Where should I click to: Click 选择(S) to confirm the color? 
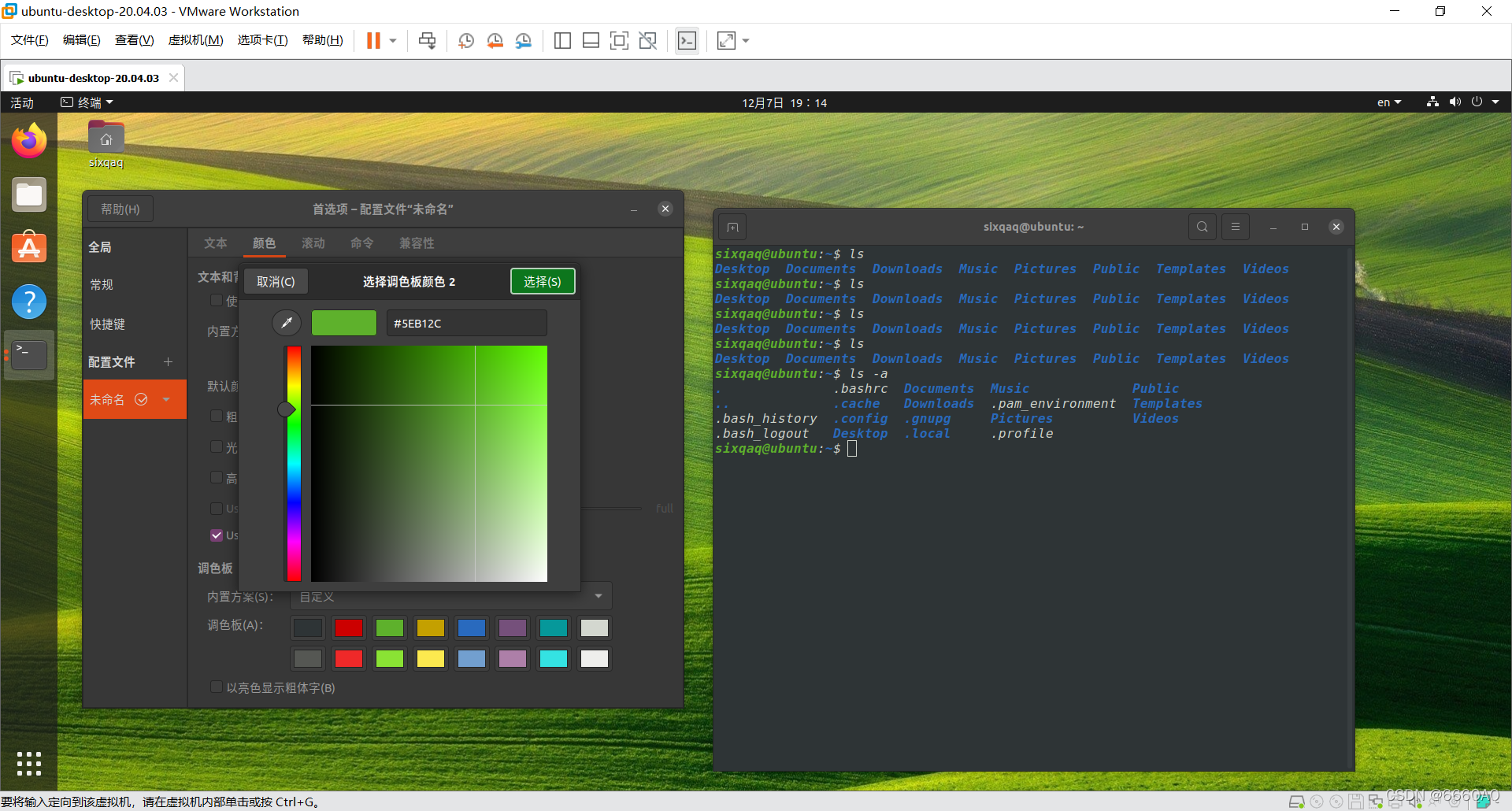click(x=543, y=282)
